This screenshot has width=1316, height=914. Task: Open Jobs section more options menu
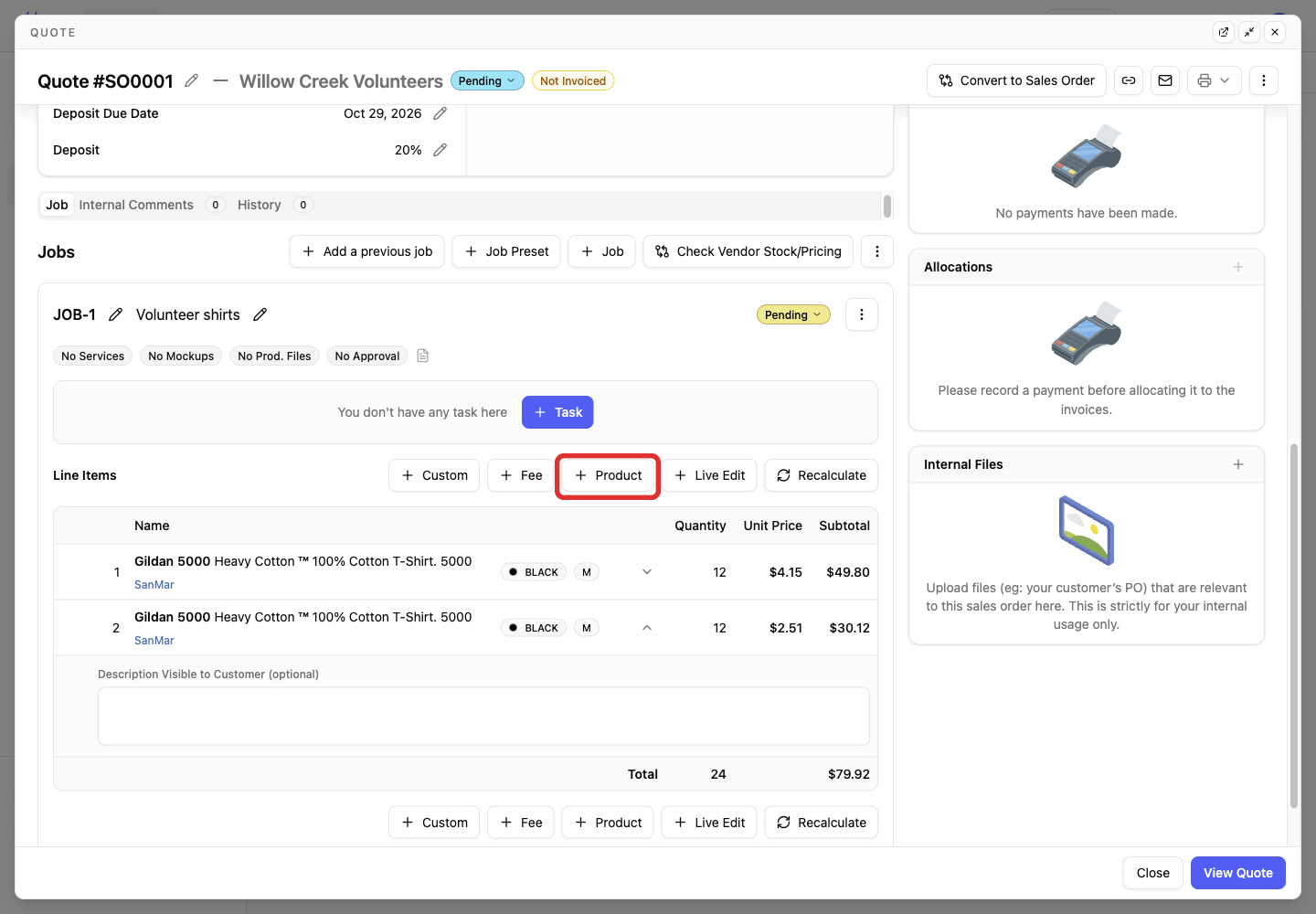pos(877,251)
